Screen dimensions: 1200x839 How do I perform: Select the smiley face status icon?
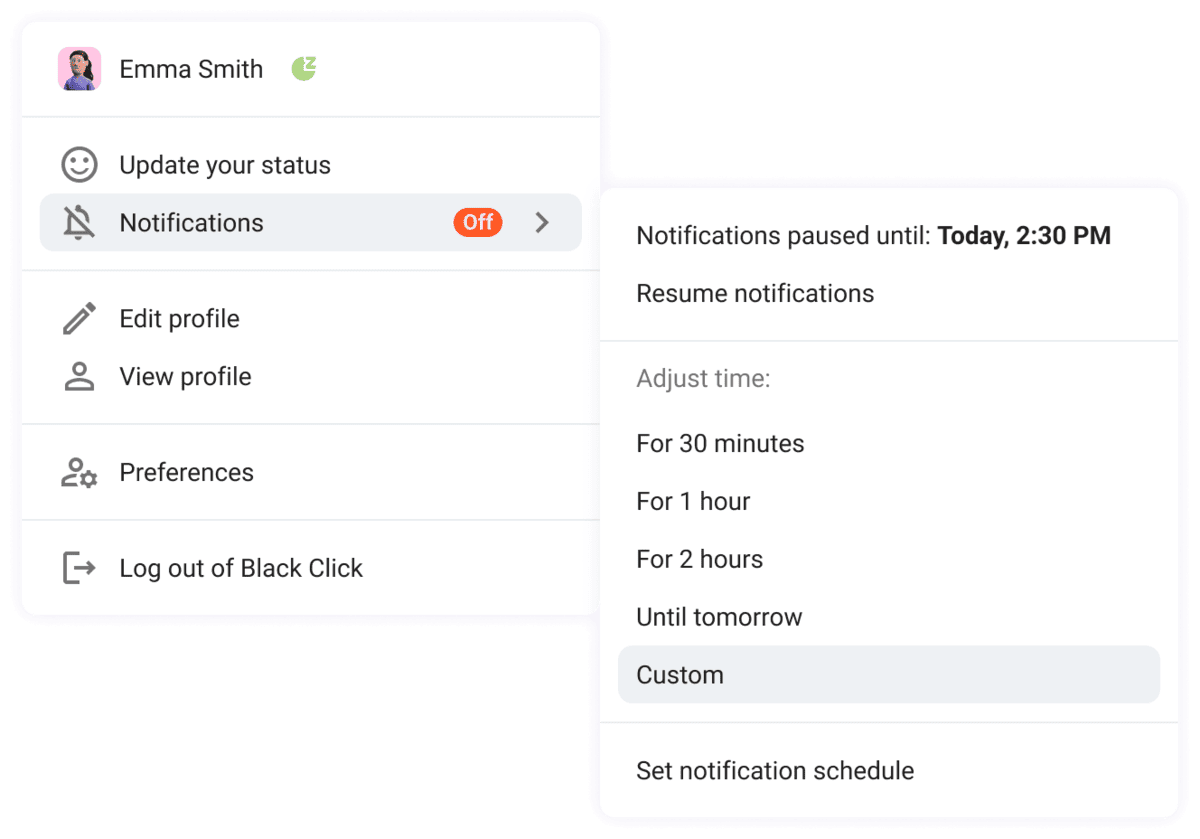pos(80,164)
